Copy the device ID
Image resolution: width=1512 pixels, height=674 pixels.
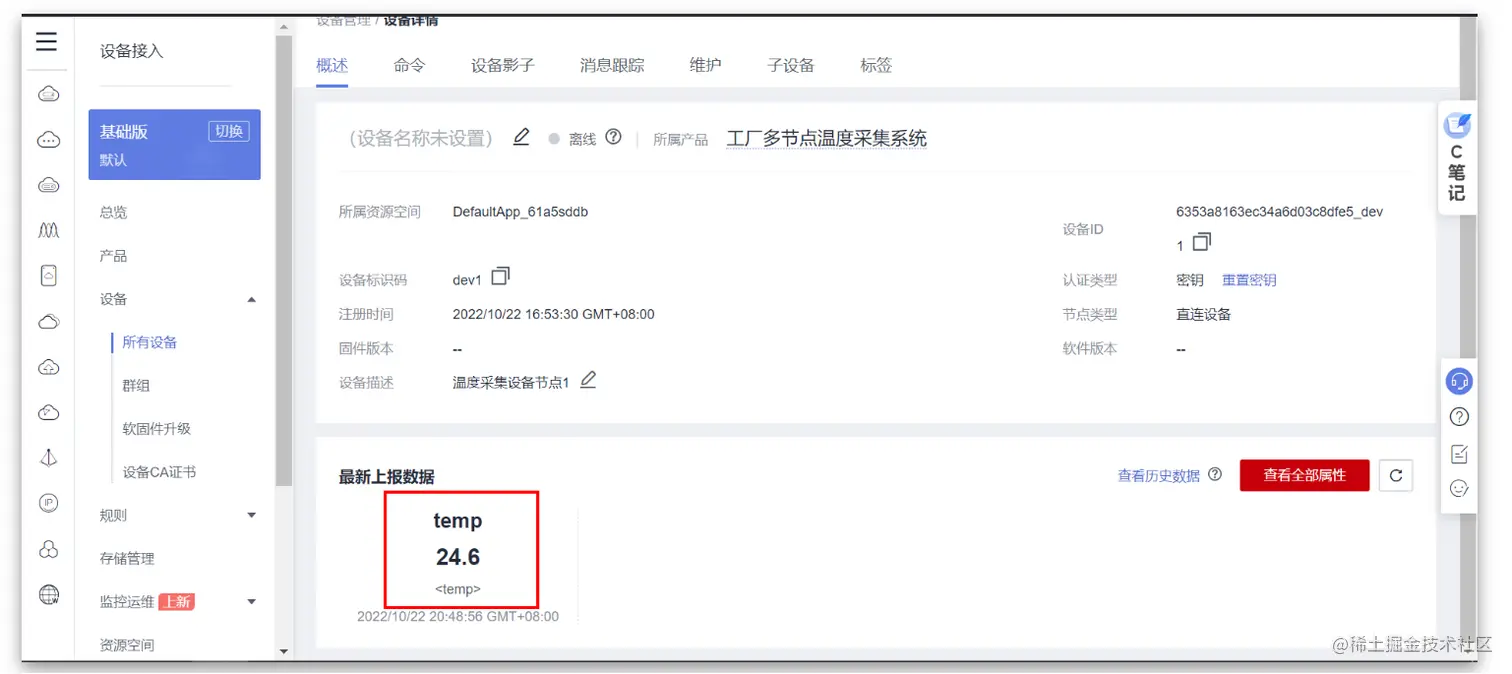coord(1202,241)
